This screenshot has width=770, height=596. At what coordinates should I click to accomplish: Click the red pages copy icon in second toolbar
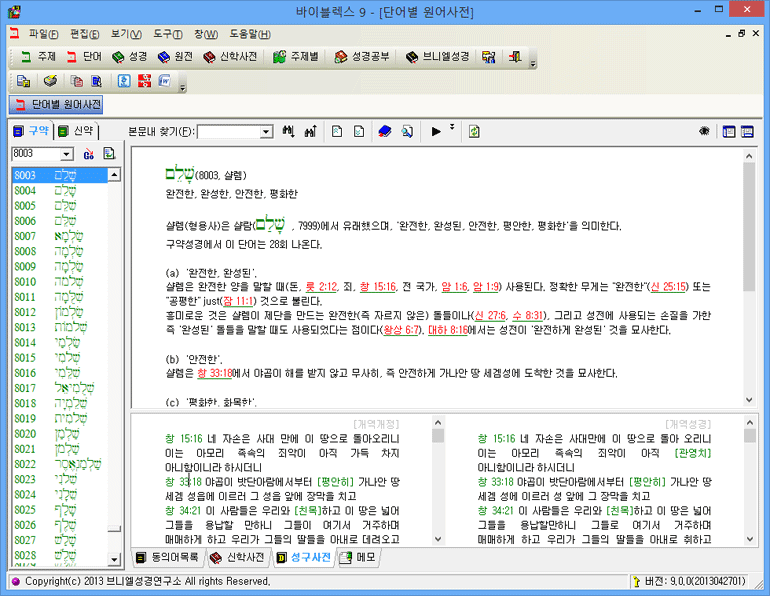[76, 81]
